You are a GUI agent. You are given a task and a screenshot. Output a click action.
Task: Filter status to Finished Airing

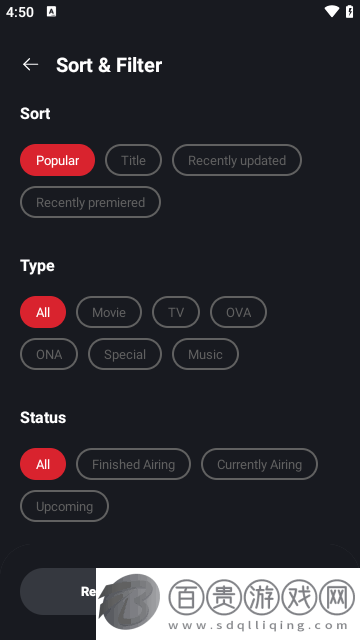point(133,464)
